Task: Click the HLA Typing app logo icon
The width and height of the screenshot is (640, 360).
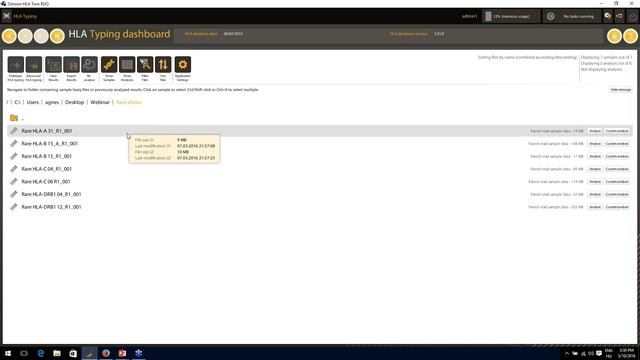Action: (7, 16)
